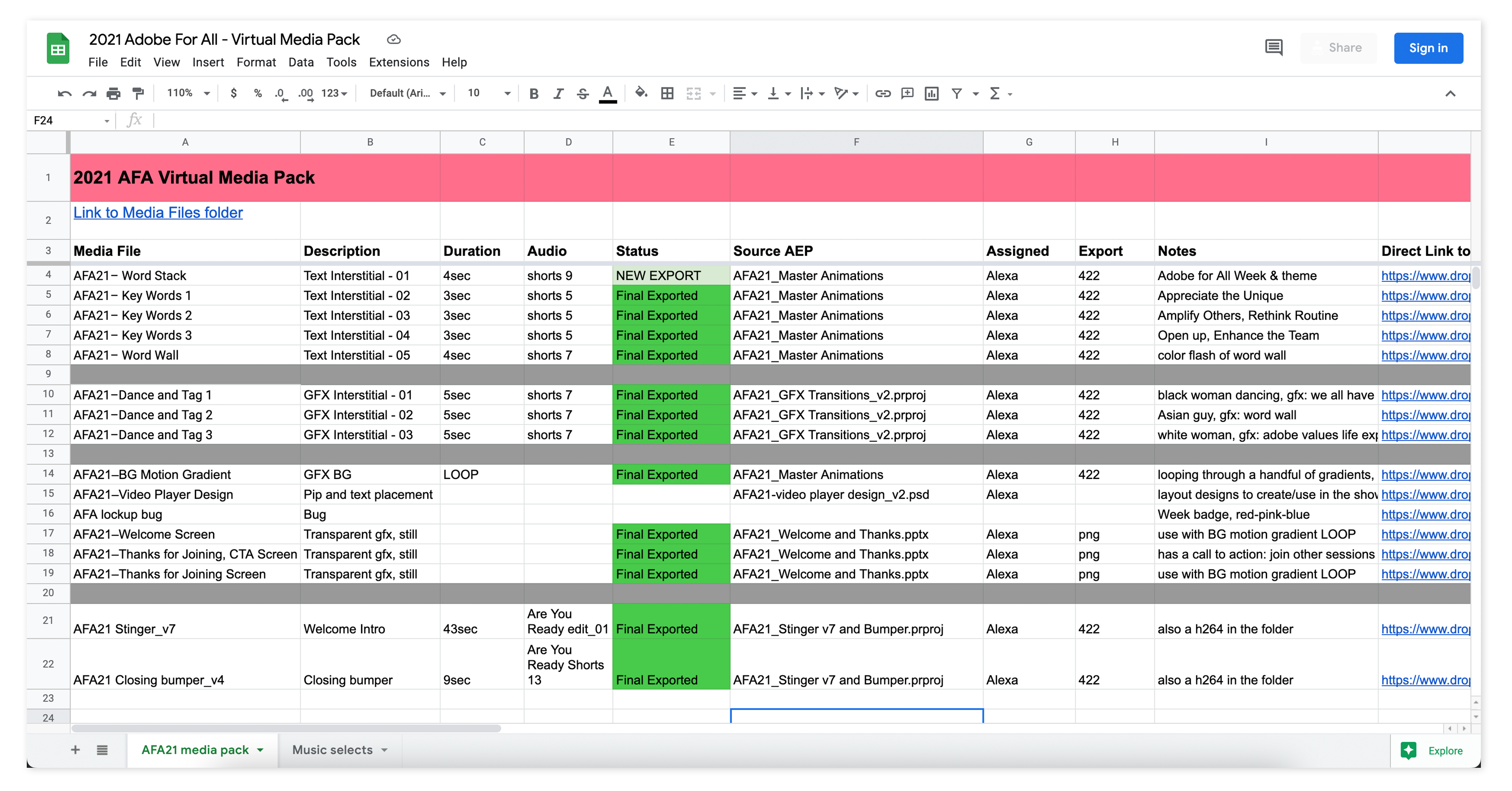Image resolution: width=1512 pixels, height=791 pixels.
Task: Check the cloud document status icon
Action: [394, 39]
